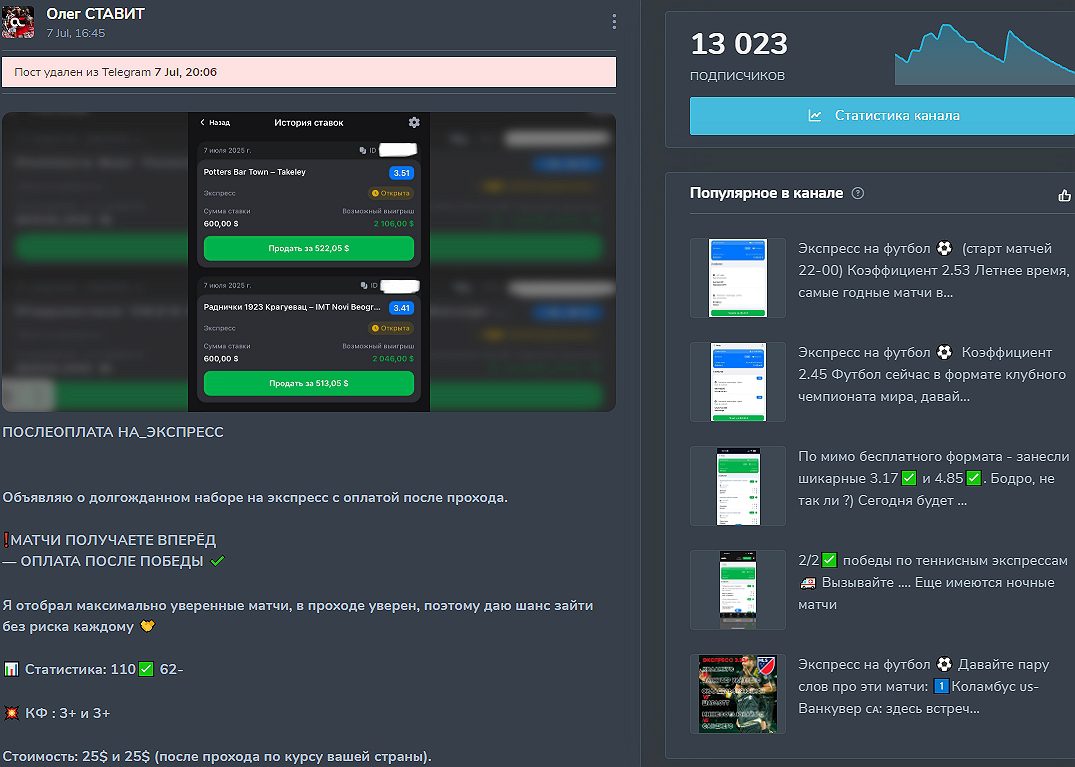
Task: Open thumbnail of the Коэффициент 2.45 post
Action: click(738, 382)
